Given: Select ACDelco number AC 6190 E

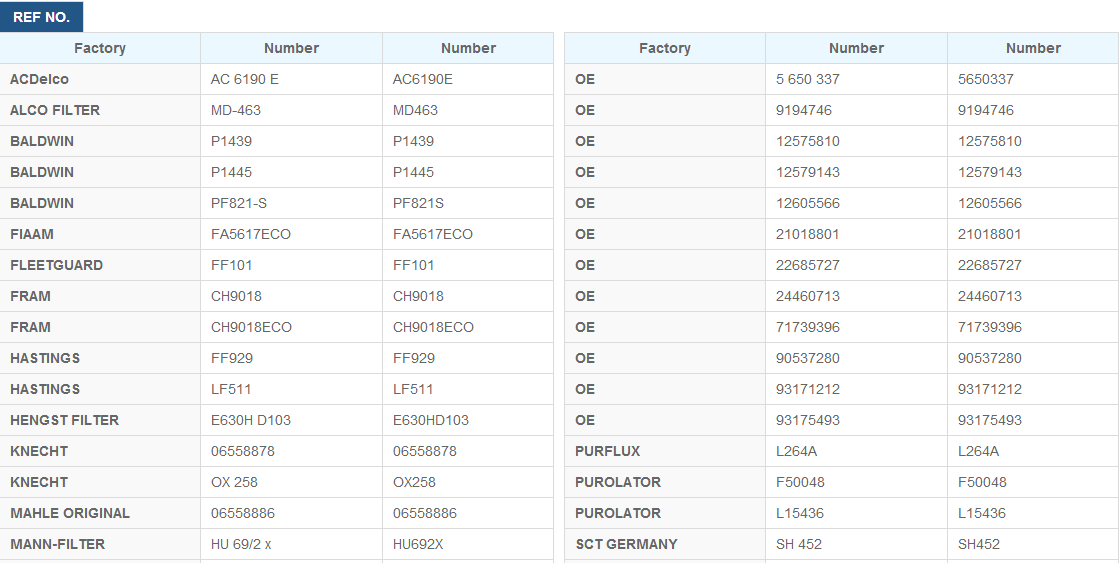Looking at the screenshot, I should [x=244, y=79].
